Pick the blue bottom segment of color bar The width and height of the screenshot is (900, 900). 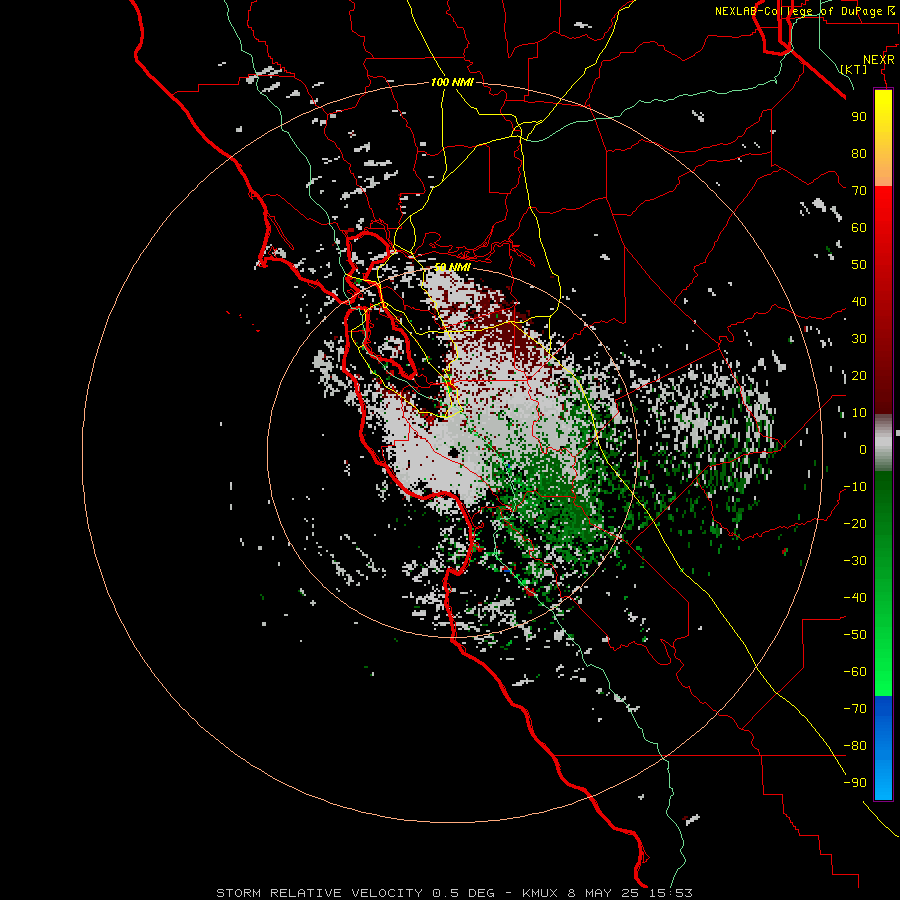pos(883,747)
